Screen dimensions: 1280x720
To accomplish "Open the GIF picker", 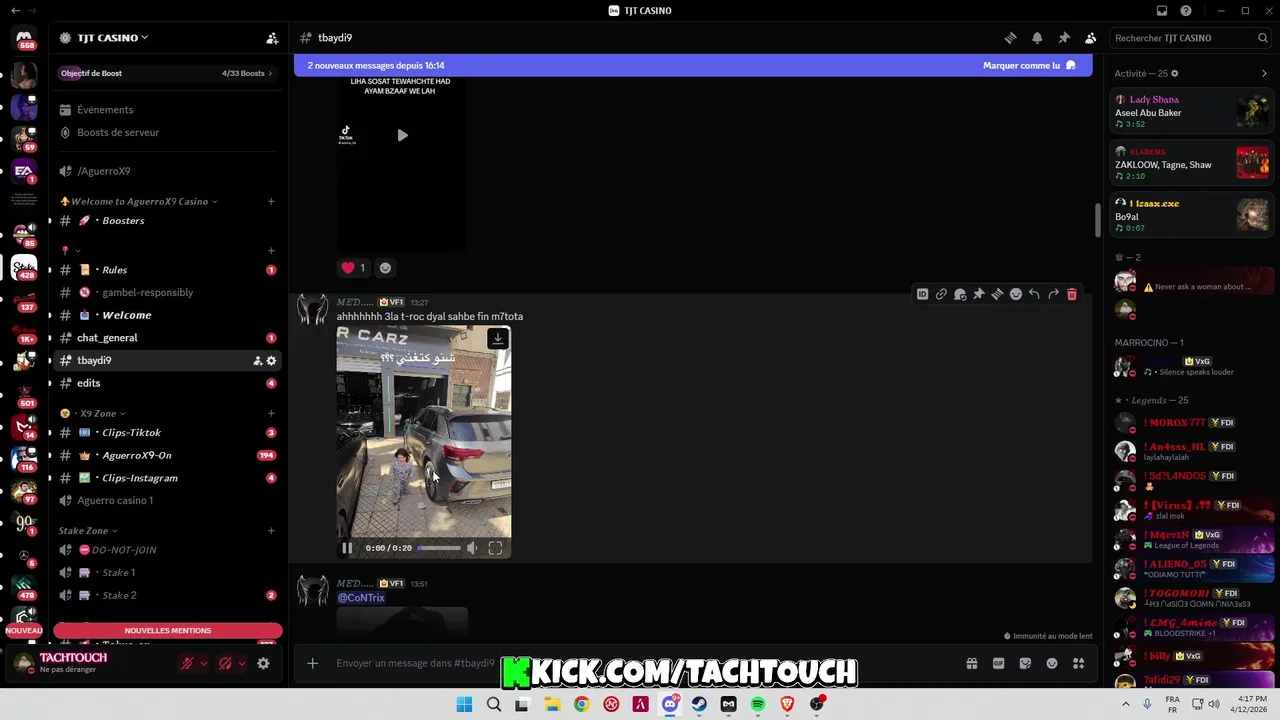I will [x=998, y=663].
